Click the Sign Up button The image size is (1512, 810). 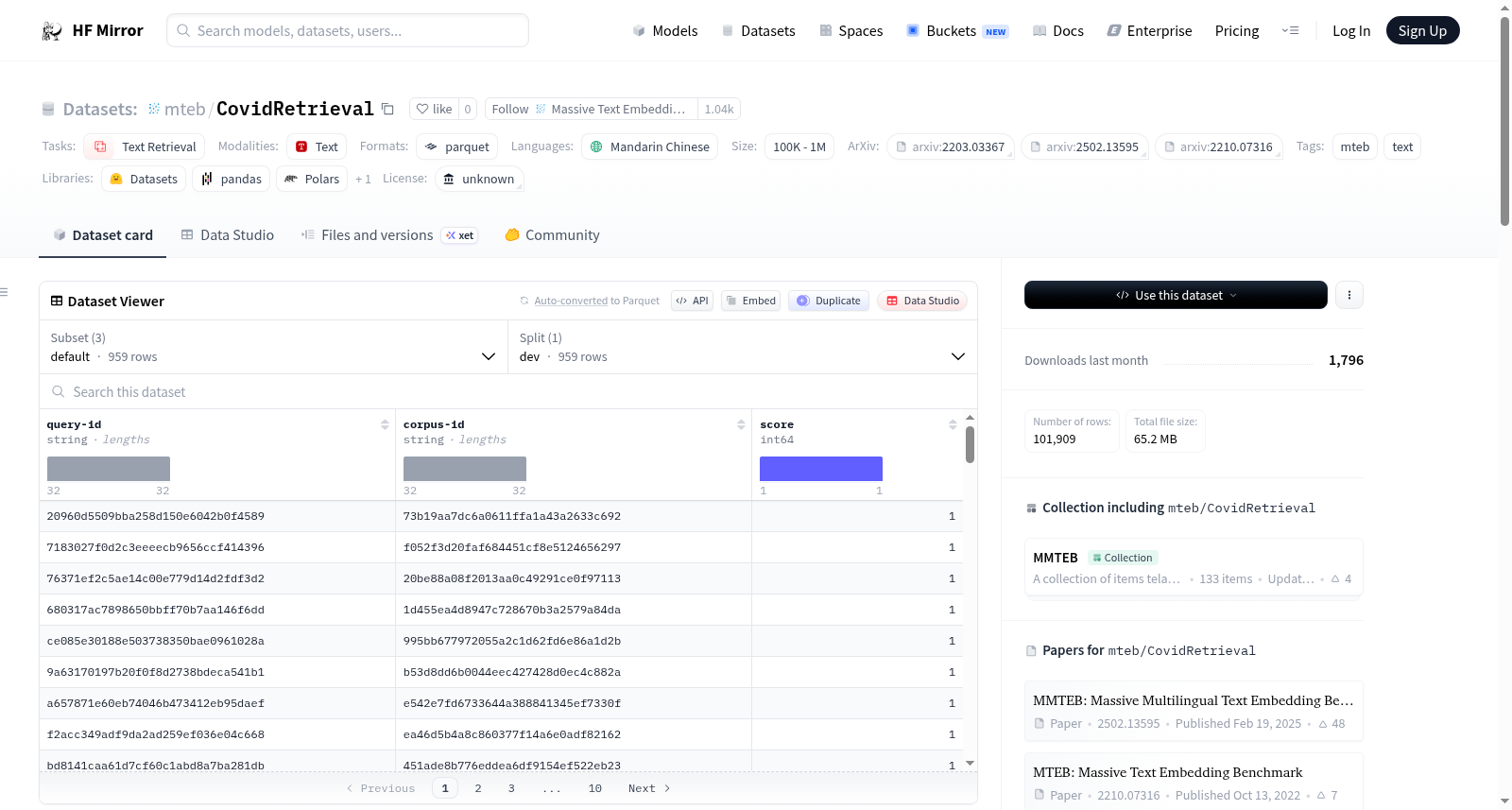coord(1423,30)
